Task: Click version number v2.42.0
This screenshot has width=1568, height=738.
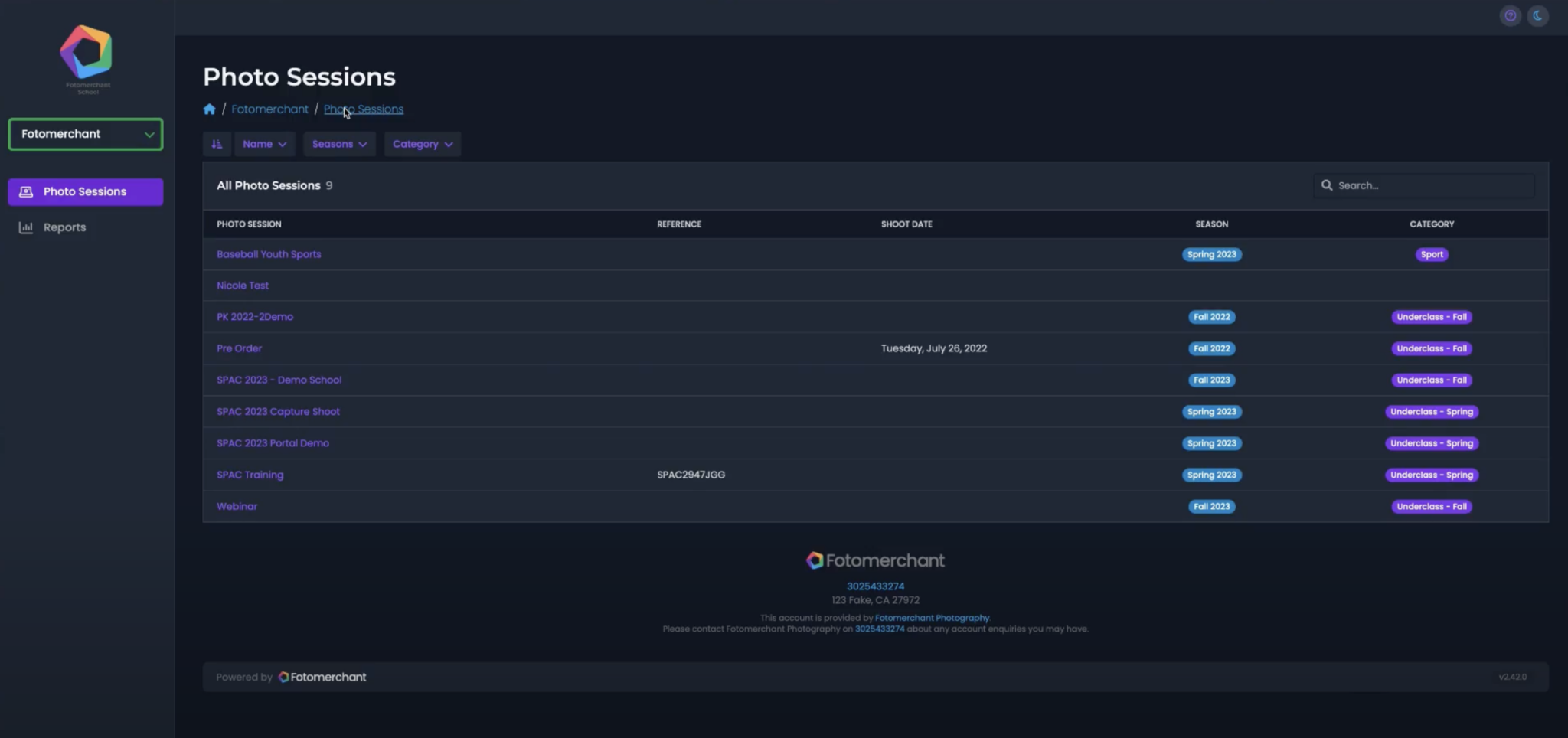Action: [1512, 678]
